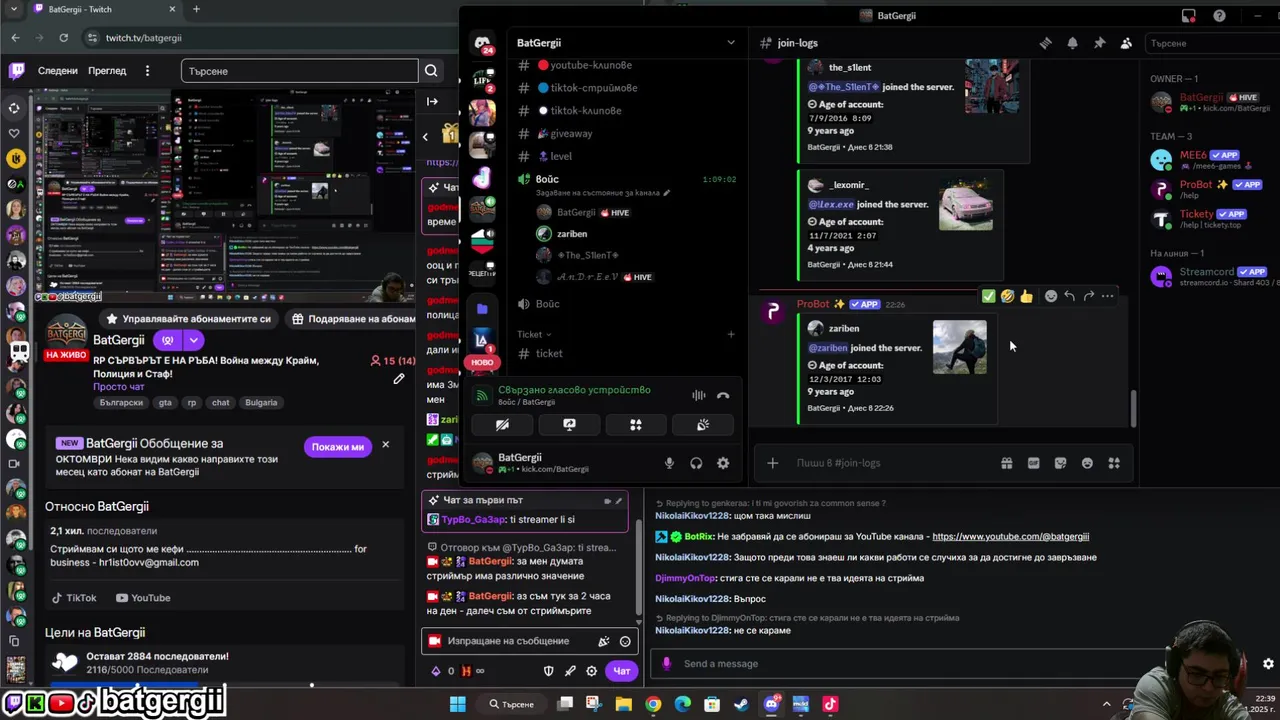Open Windows Start button on taskbar
This screenshot has height=720, width=1280.
(x=457, y=704)
